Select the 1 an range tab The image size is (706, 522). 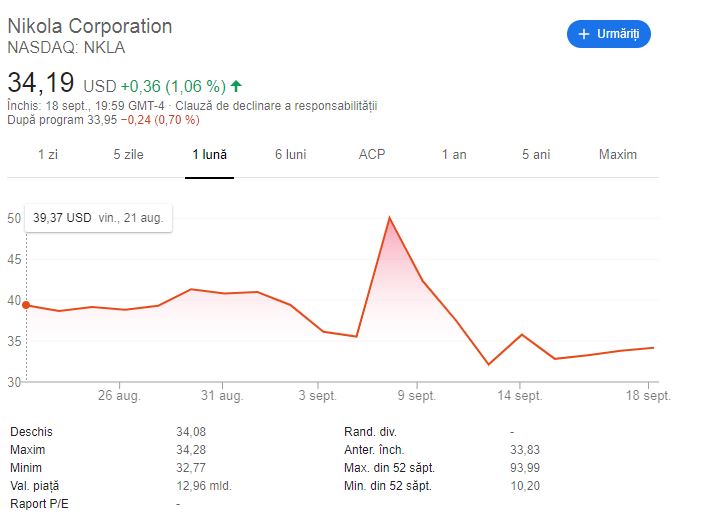(454, 155)
